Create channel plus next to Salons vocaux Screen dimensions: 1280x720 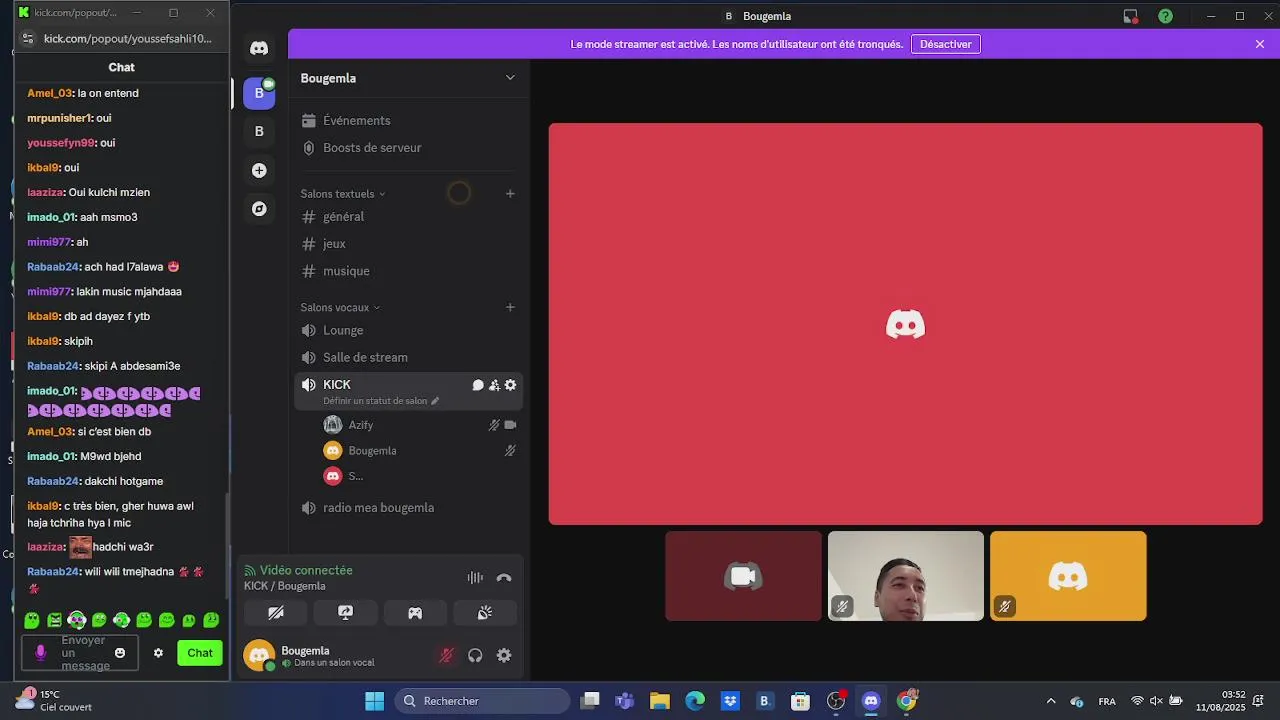510,307
